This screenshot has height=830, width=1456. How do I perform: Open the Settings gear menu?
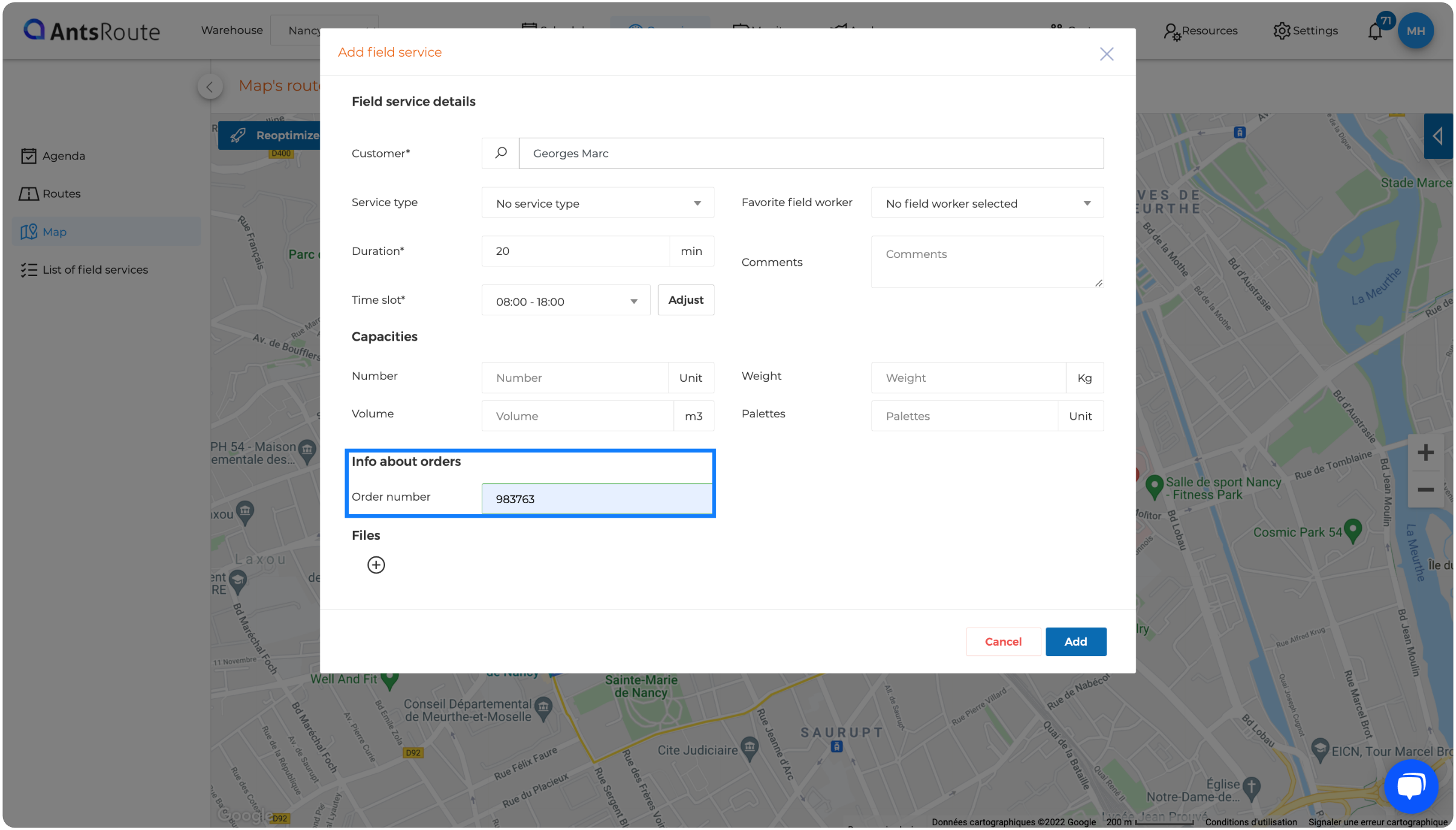1306,30
